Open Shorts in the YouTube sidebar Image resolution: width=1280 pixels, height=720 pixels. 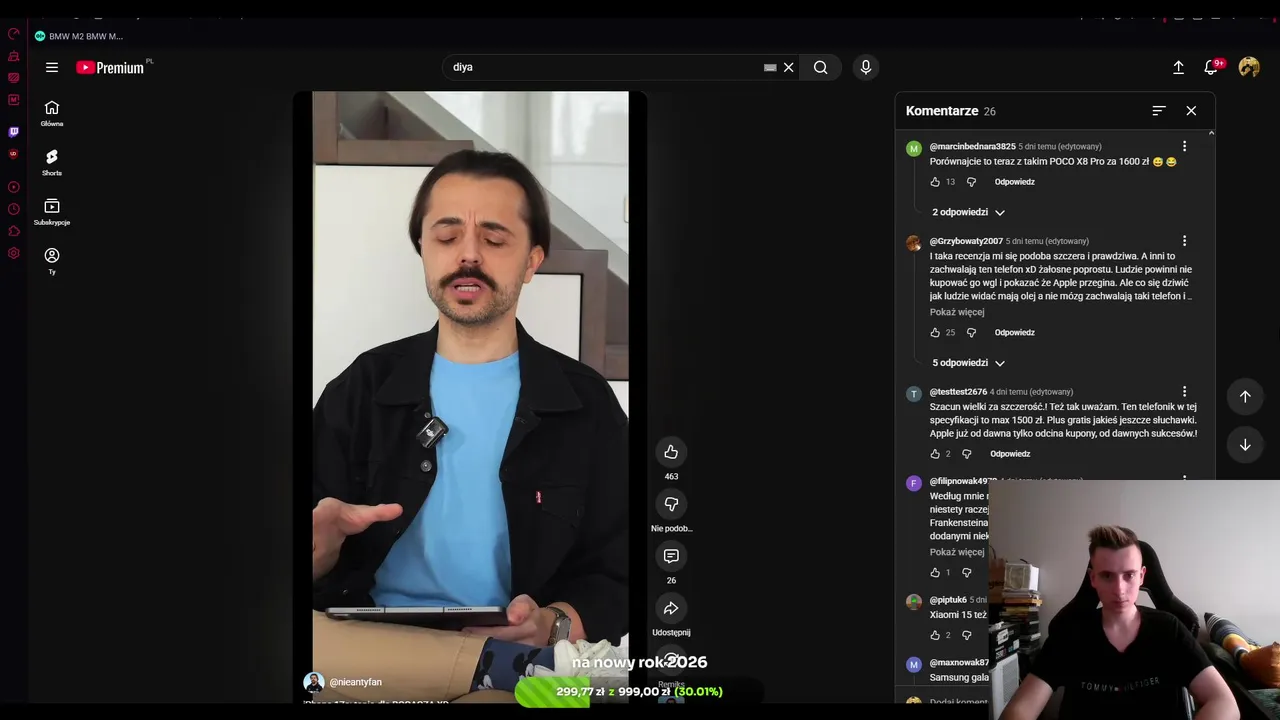point(52,163)
